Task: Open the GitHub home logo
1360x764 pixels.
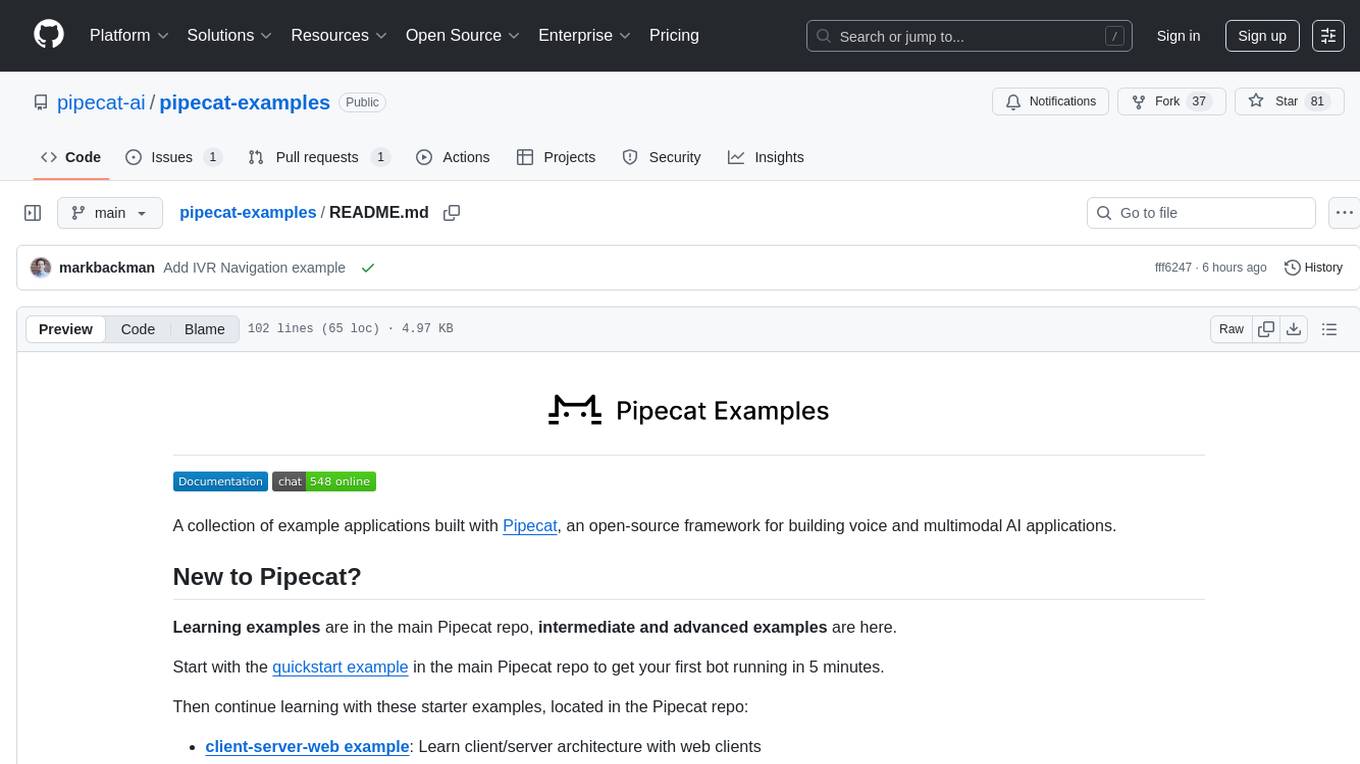Action: point(49,35)
